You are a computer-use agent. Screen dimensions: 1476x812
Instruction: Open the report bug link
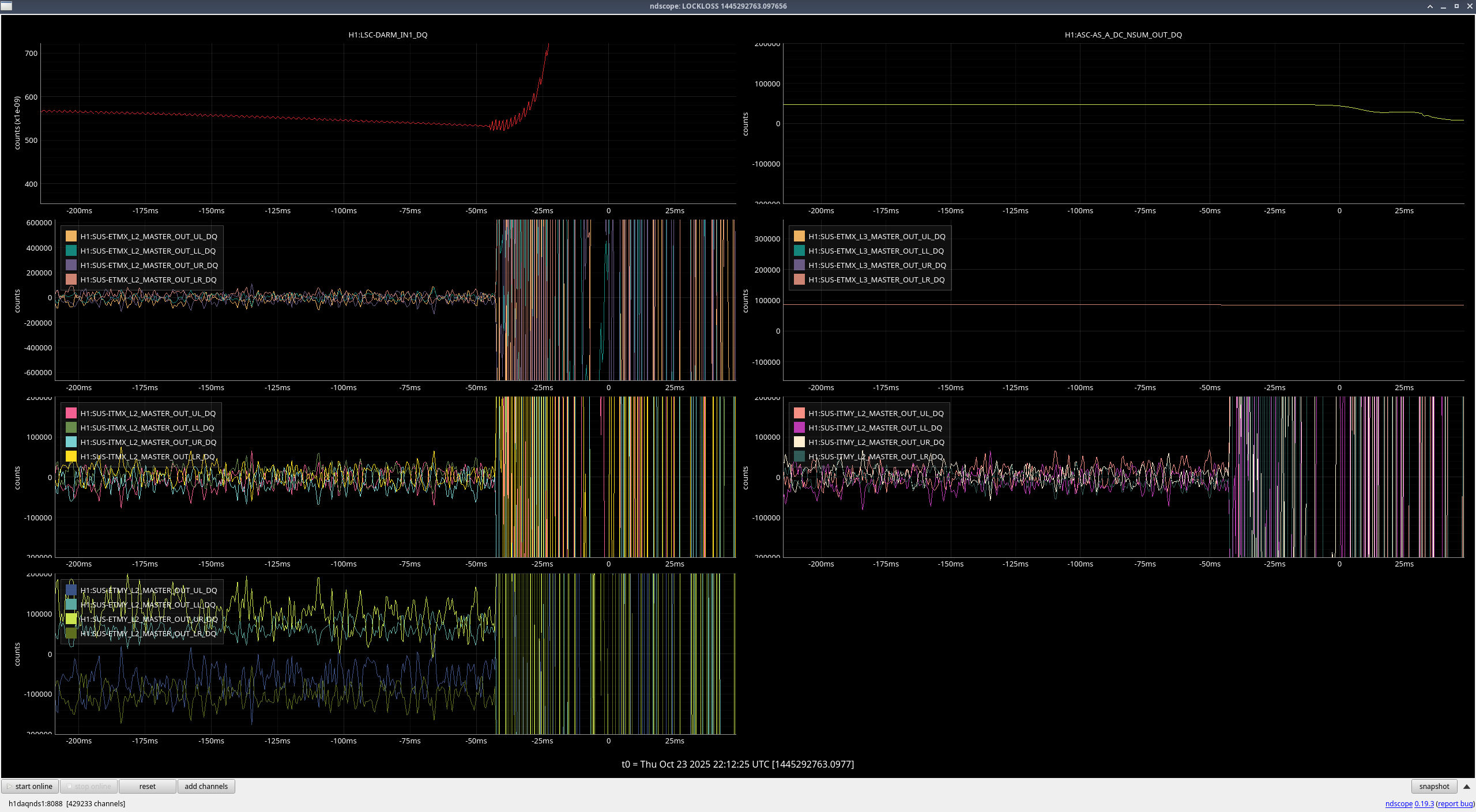tap(1455, 803)
